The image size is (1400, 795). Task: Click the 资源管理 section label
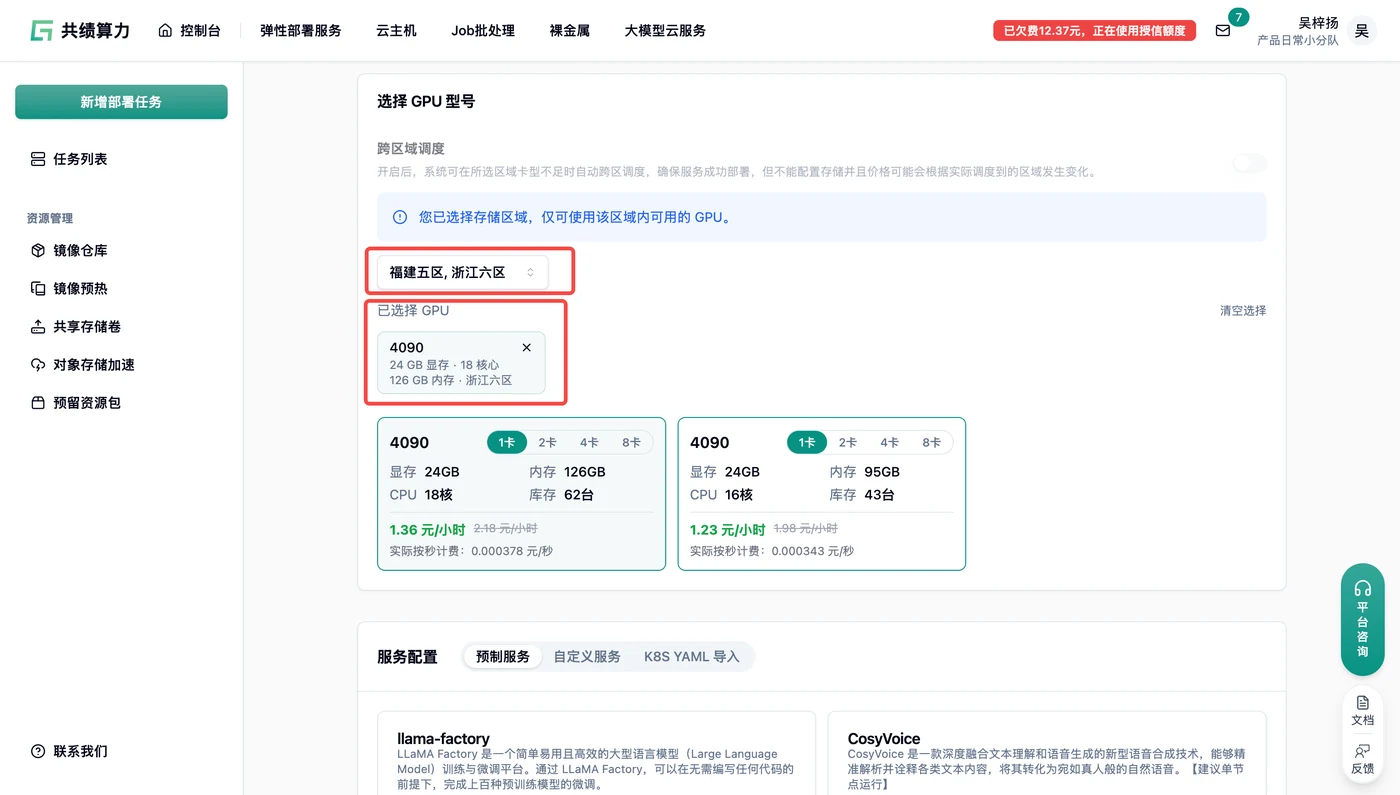pos(50,218)
